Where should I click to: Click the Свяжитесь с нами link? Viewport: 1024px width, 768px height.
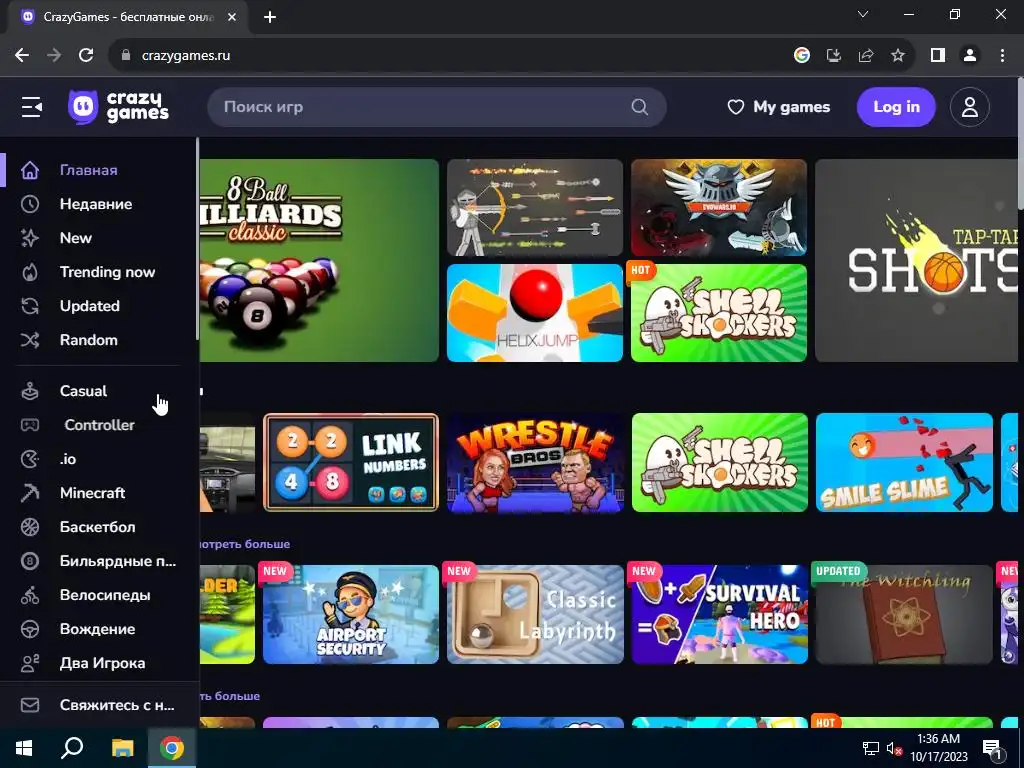point(117,705)
